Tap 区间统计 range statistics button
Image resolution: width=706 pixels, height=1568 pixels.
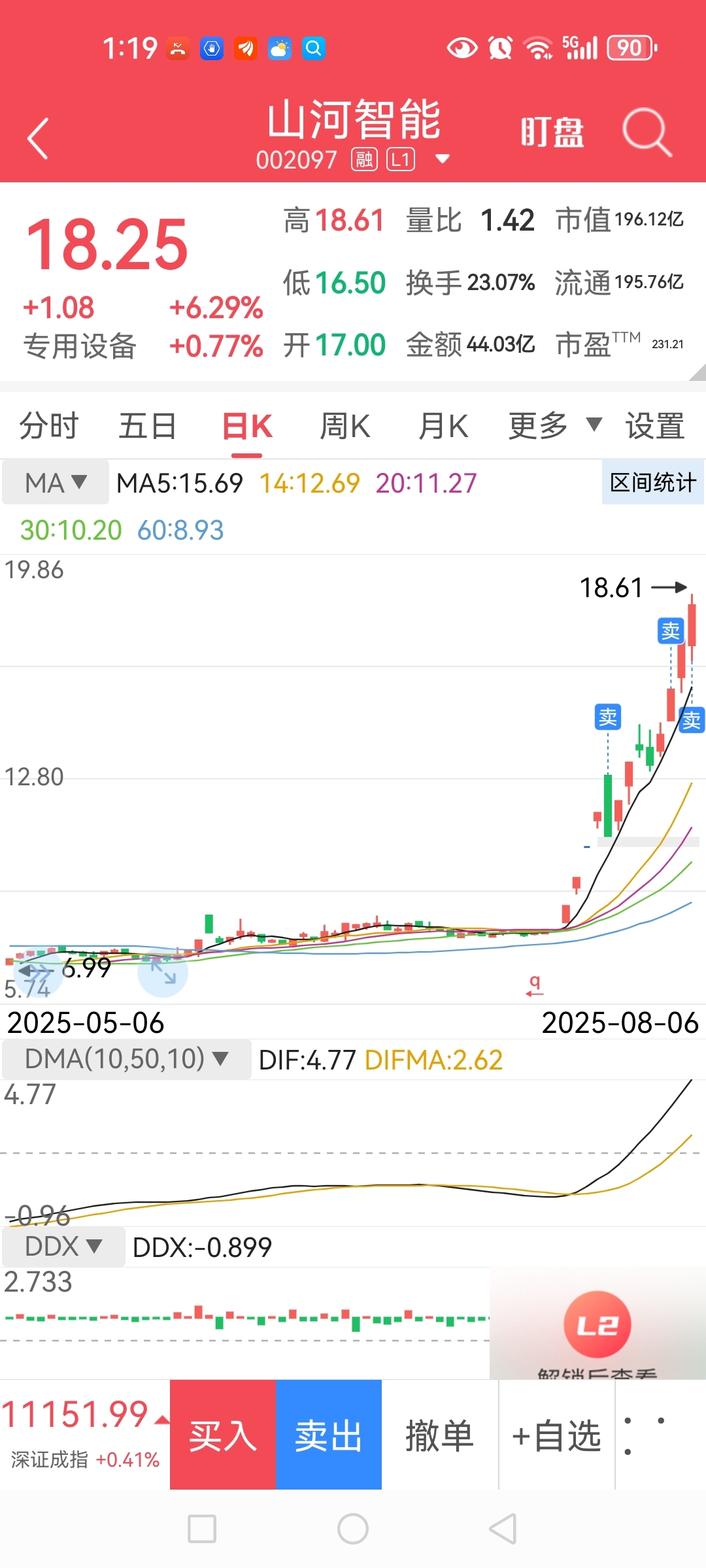click(x=652, y=482)
